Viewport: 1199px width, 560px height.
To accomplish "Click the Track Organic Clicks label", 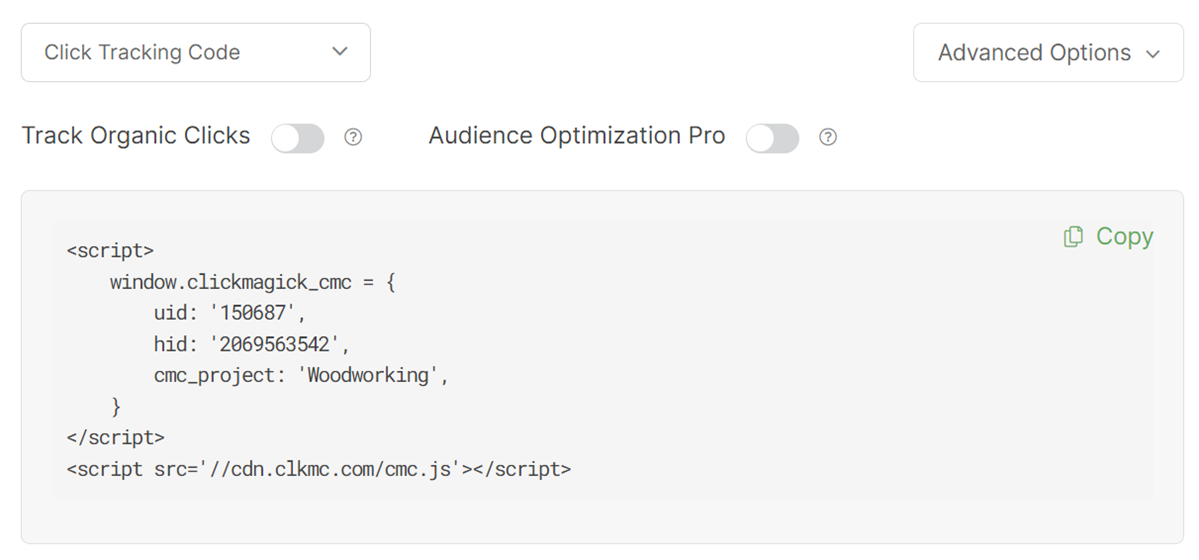I will pyautogui.click(x=136, y=136).
